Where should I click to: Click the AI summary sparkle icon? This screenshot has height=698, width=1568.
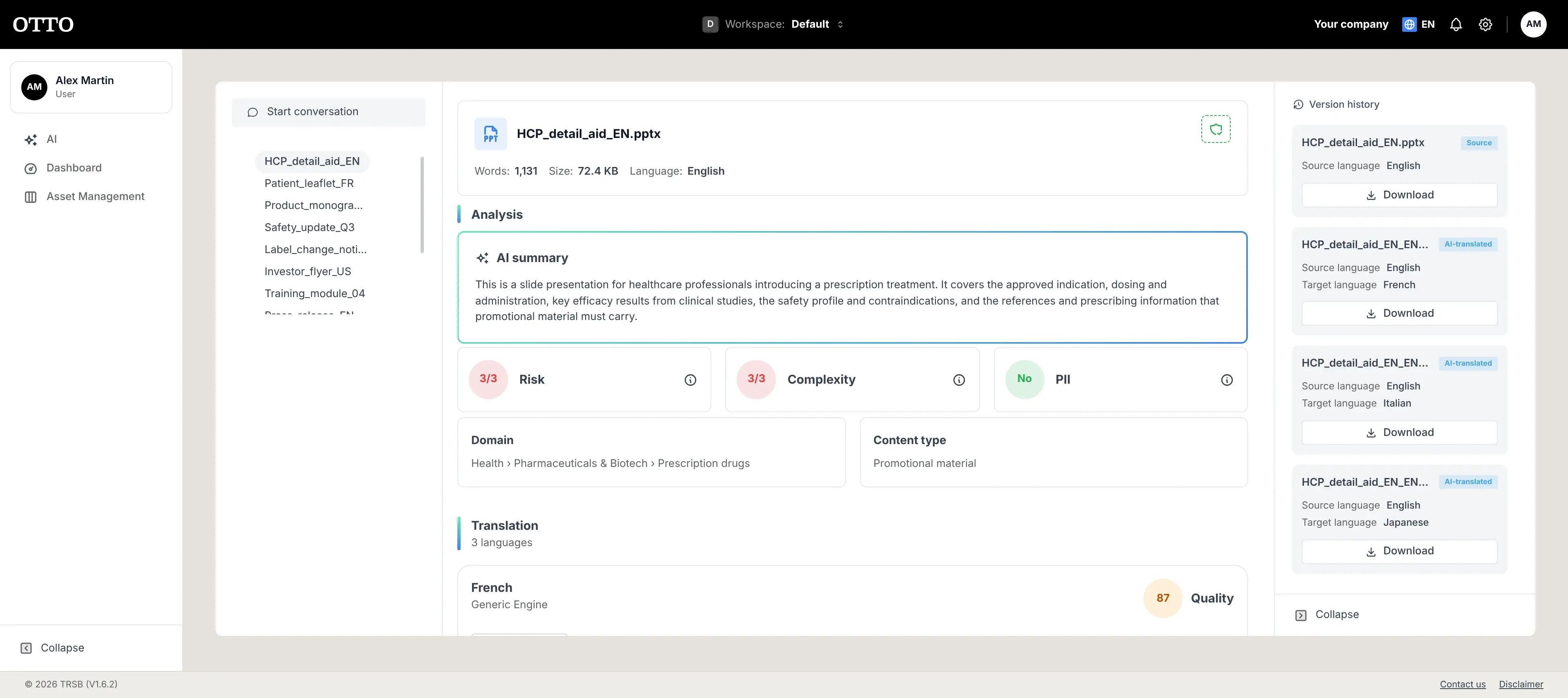tap(483, 258)
